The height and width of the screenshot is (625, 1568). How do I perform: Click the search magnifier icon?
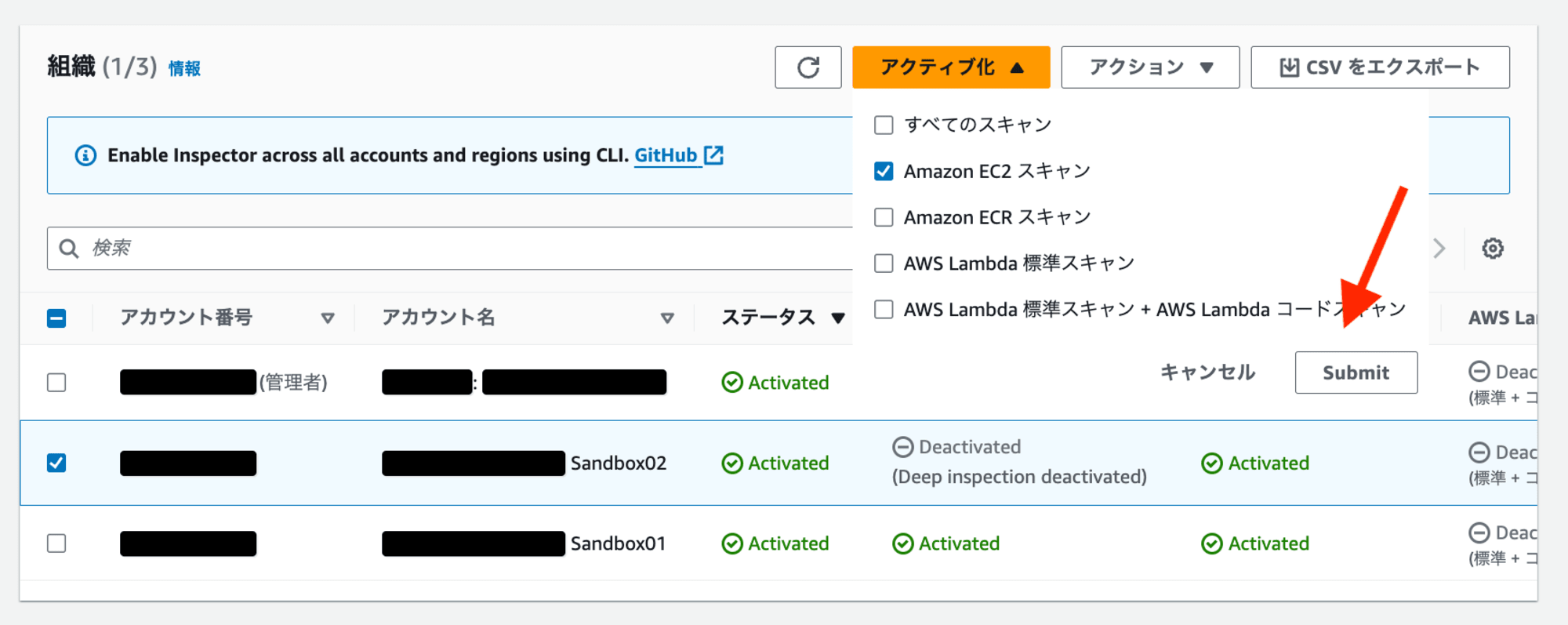pyautogui.click(x=69, y=249)
